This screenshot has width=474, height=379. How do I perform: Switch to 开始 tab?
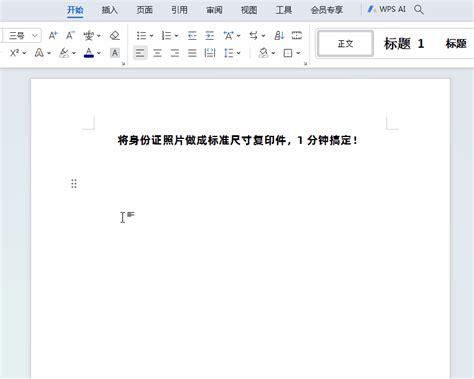tap(75, 10)
